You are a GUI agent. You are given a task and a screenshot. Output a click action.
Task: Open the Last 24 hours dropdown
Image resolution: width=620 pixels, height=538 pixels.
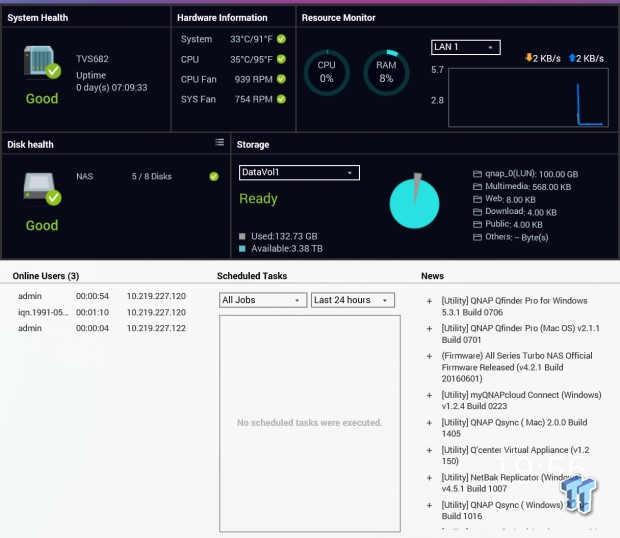pos(353,300)
